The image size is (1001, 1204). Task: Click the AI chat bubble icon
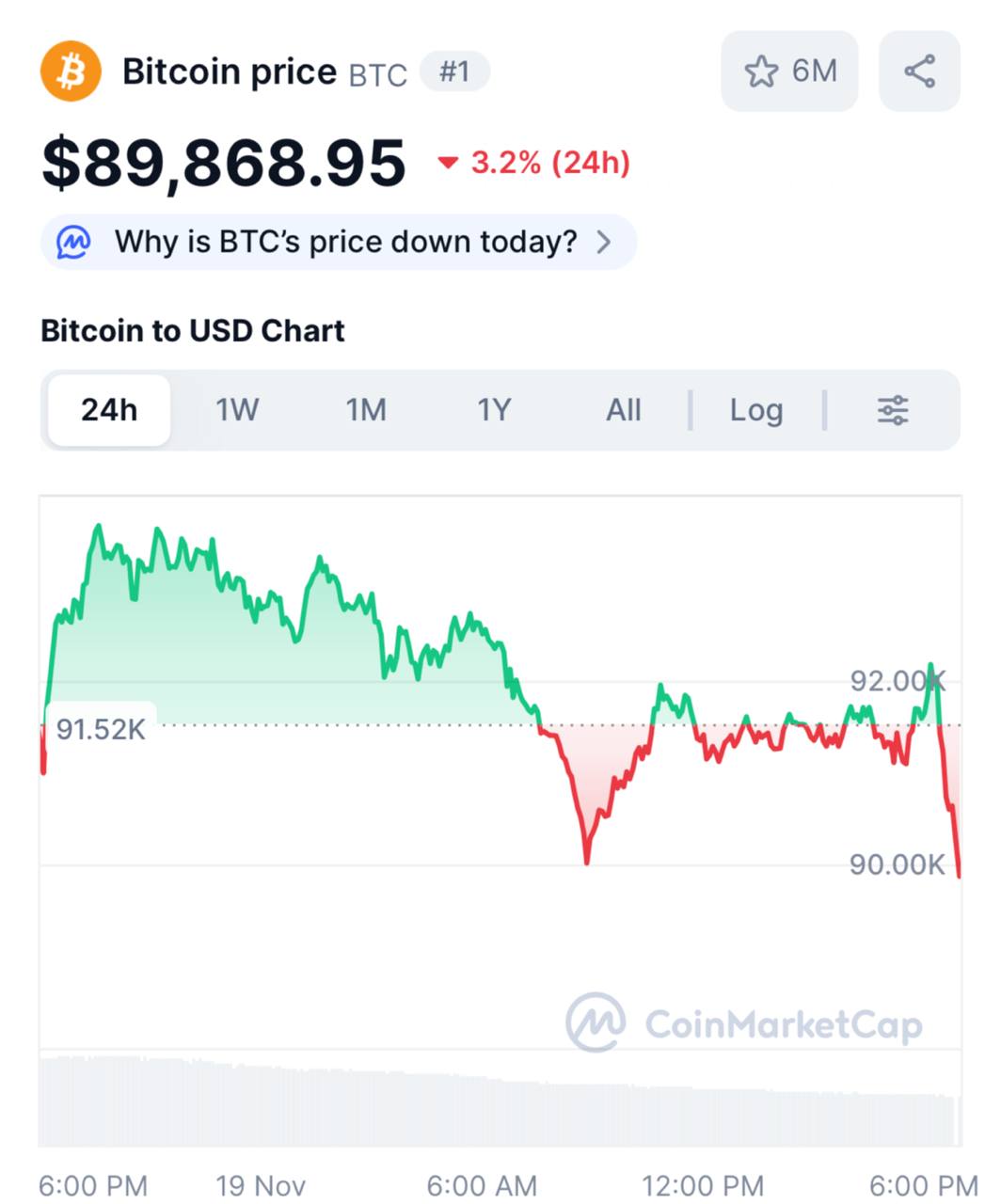(73, 243)
